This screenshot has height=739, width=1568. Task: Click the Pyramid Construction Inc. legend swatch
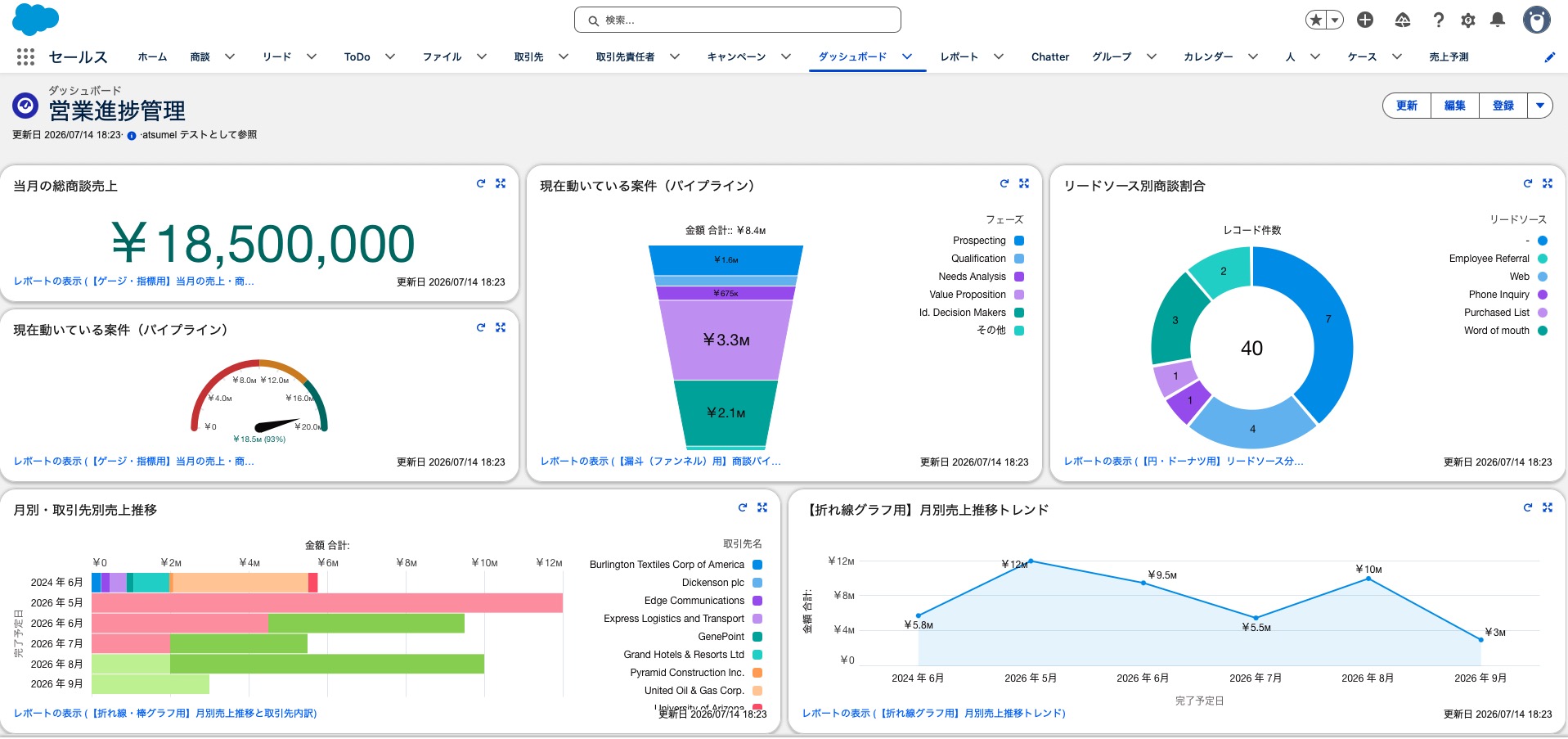coord(757,673)
